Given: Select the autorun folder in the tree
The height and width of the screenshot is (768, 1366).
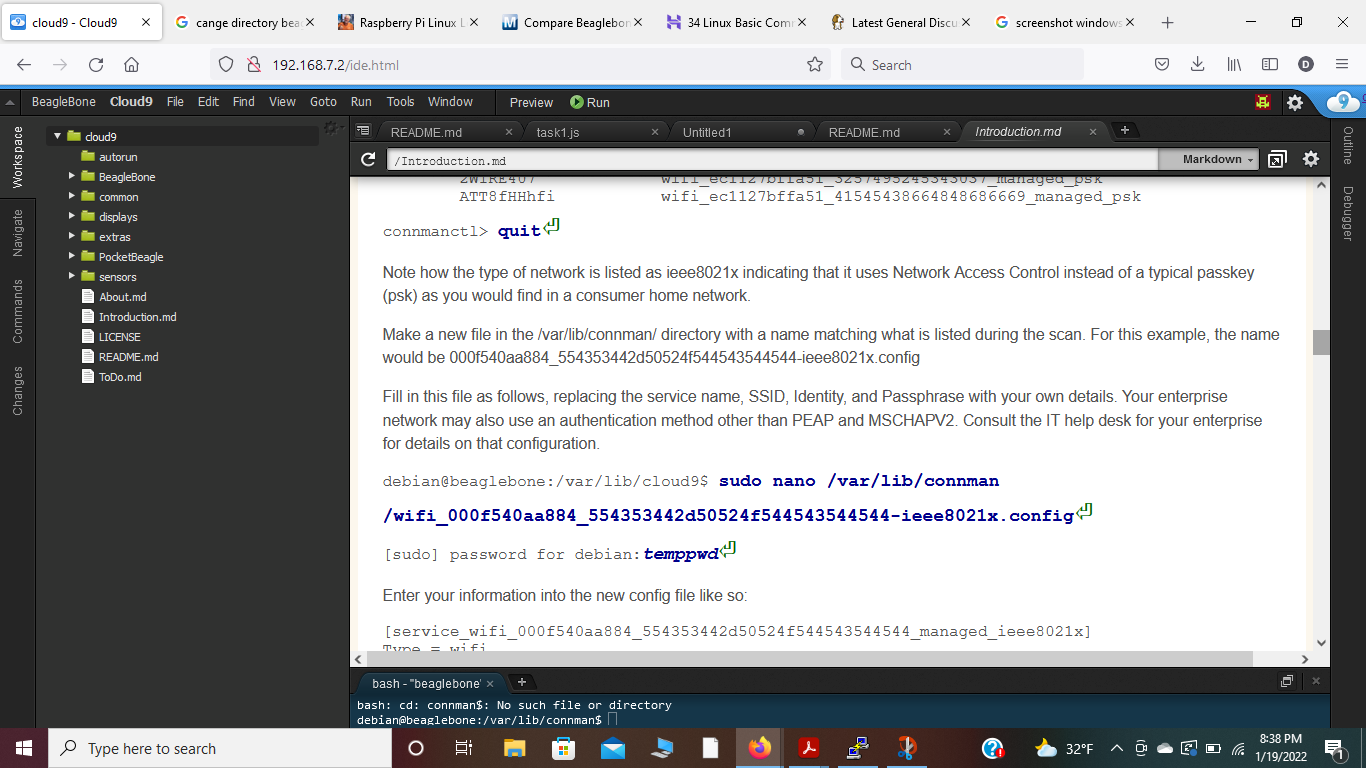Looking at the screenshot, I should point(118,156).
